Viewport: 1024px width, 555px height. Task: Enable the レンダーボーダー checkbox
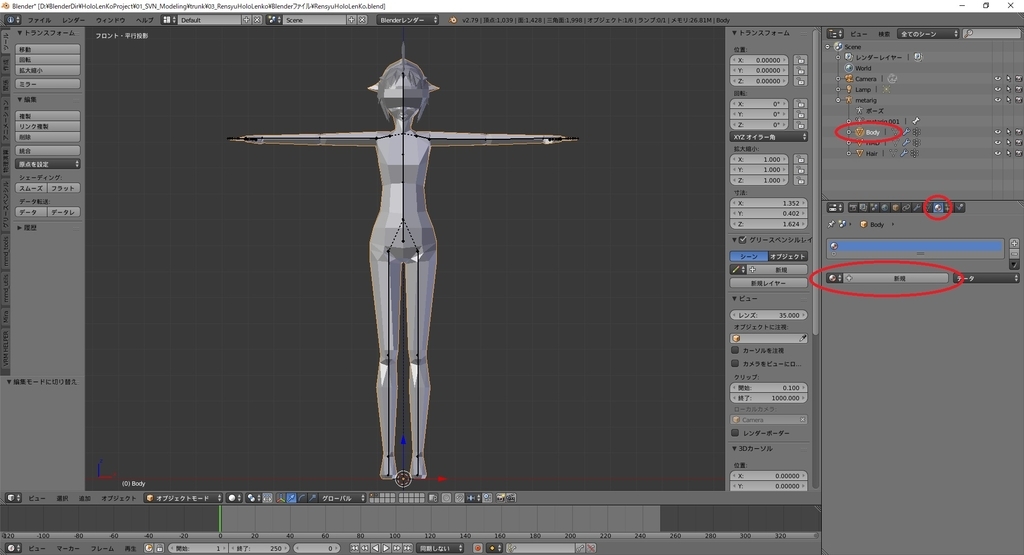(x=736, y=433)
